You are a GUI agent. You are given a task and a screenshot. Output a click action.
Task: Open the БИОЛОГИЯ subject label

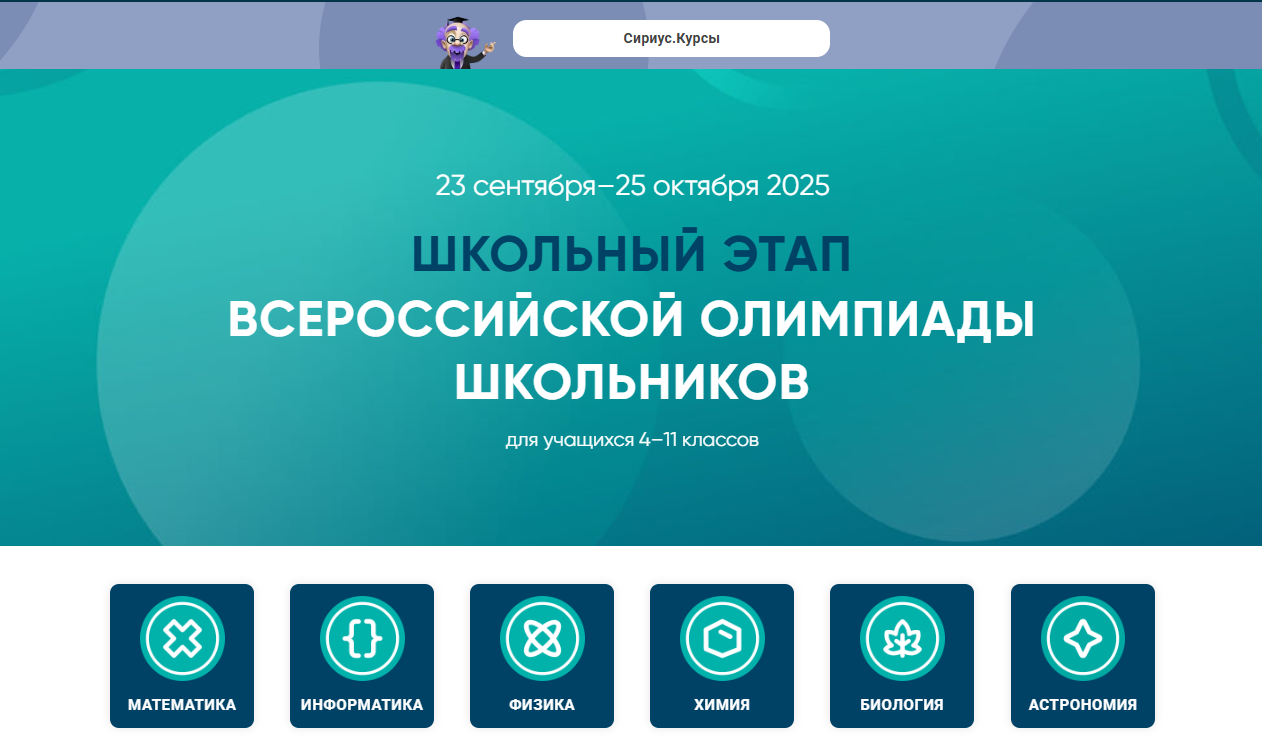902,705
